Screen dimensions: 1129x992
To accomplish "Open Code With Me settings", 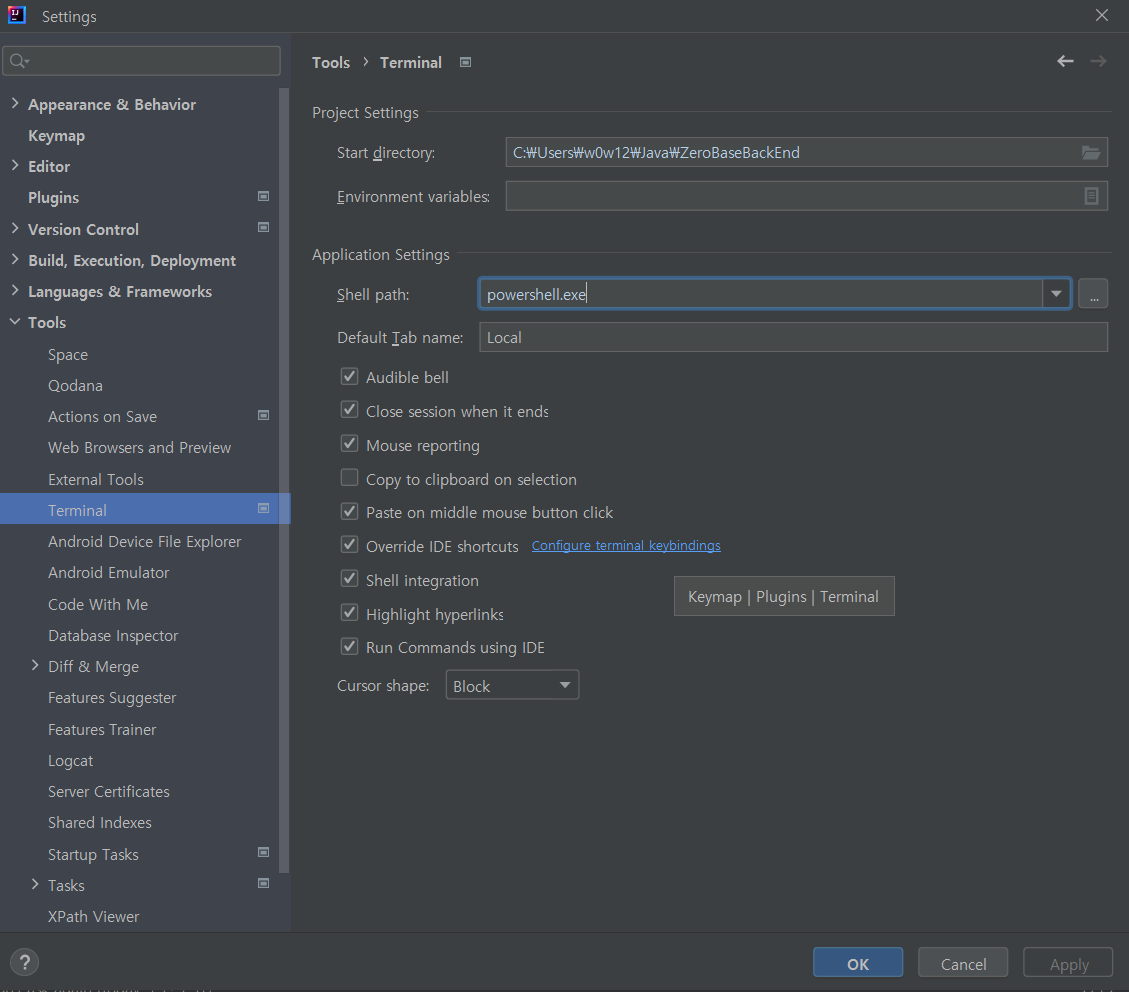I will pos(98,605).
